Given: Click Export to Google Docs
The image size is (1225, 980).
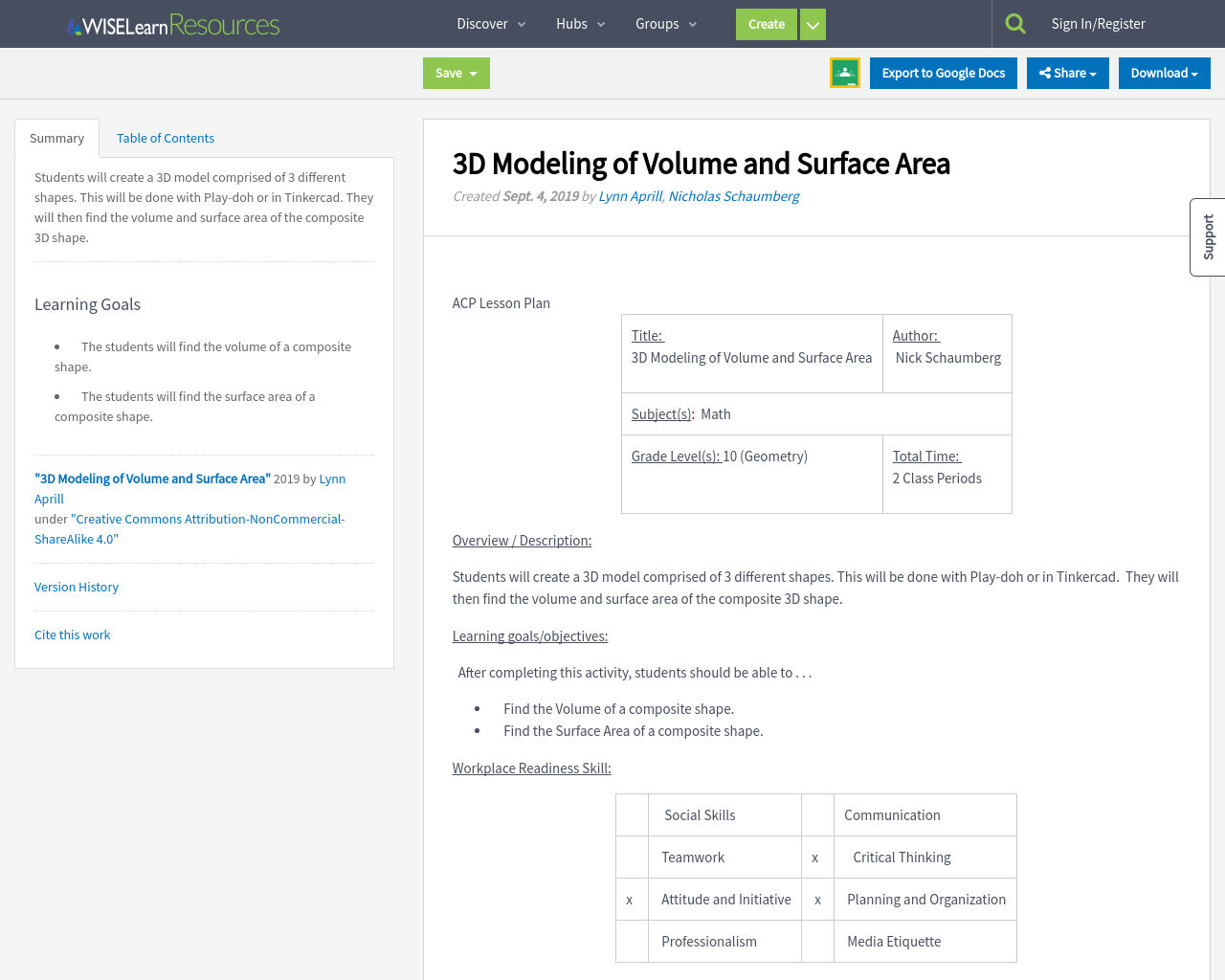Looking at the screenshot, I should pos(943,73).
